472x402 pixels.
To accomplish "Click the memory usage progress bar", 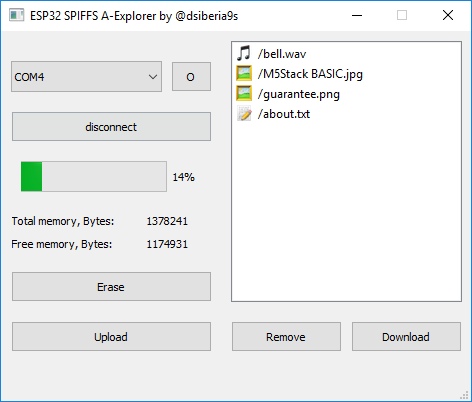I will (94, 177).
